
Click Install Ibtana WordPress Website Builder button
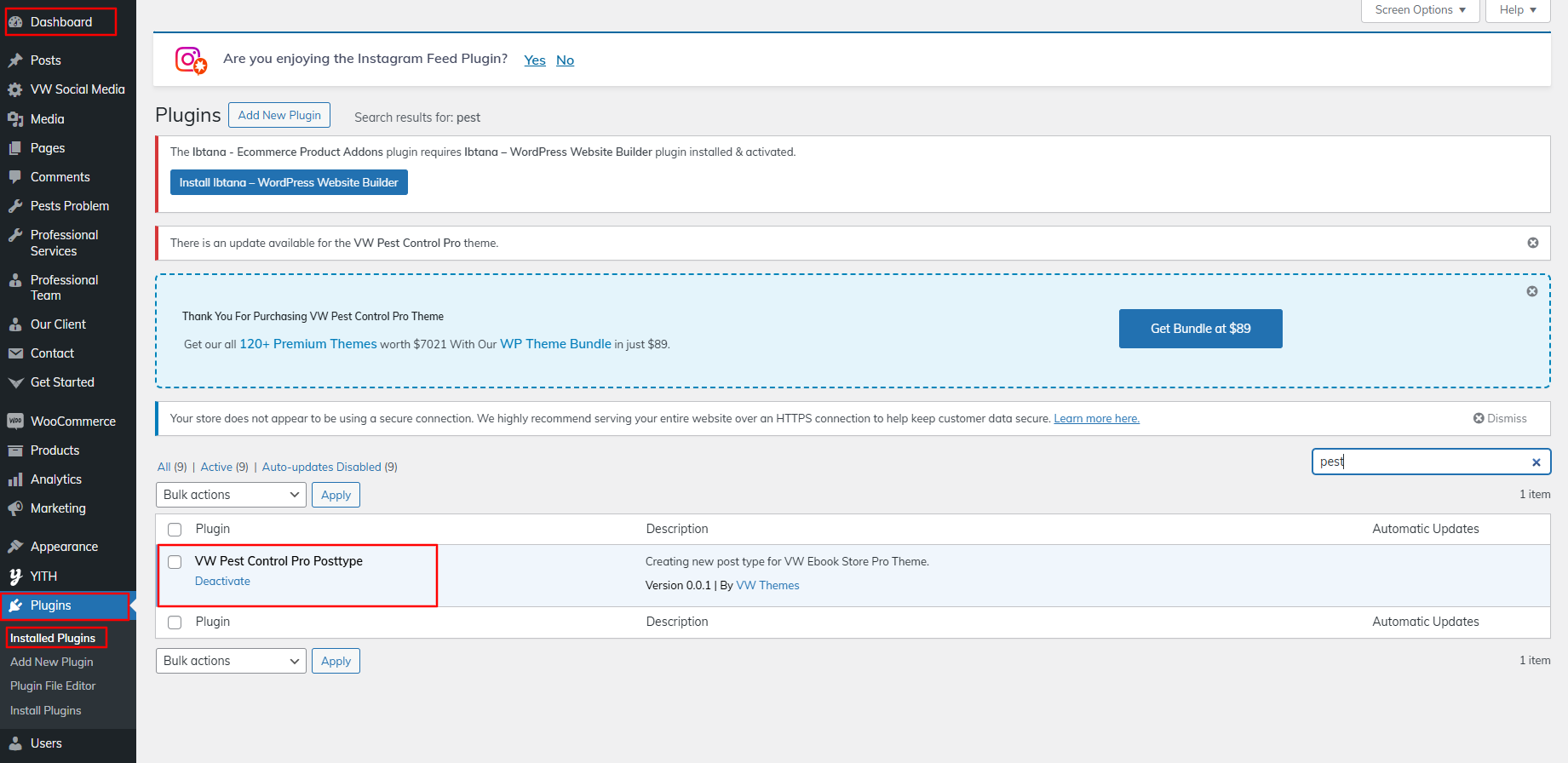[x=289, y=182]
